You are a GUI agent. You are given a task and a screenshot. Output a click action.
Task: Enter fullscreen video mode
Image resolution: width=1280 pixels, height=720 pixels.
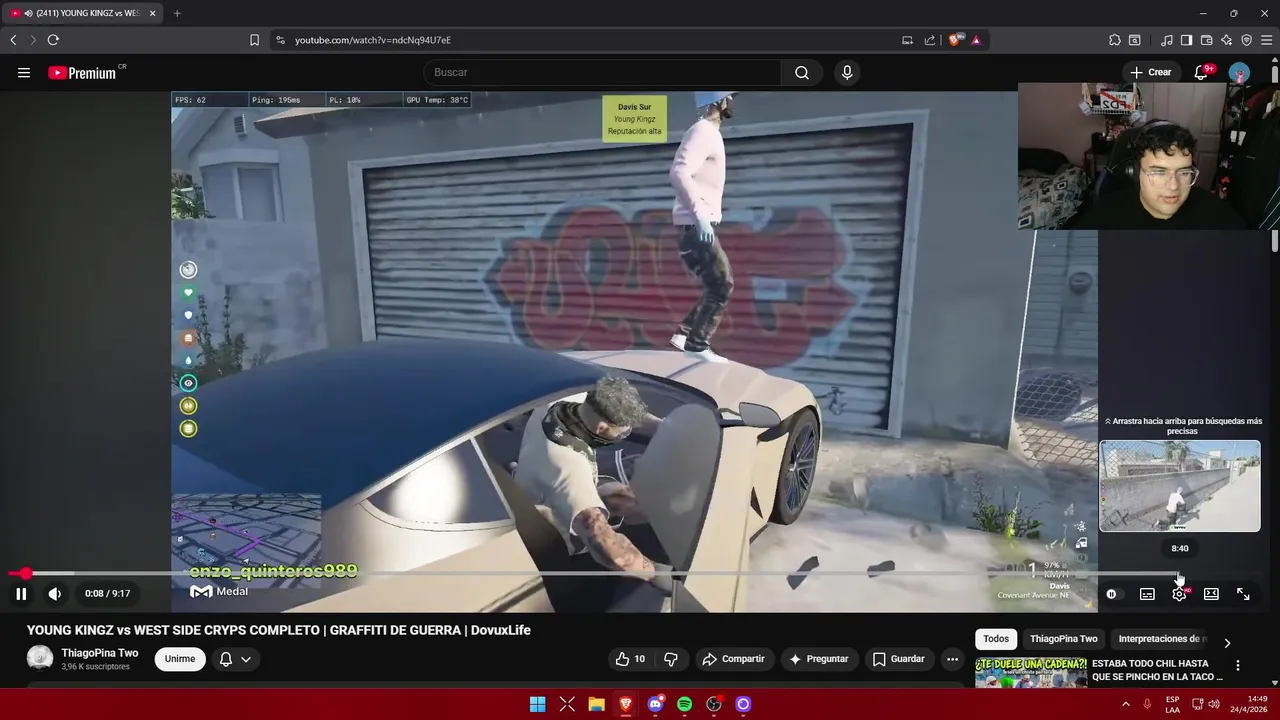[x=1243, y=594]
